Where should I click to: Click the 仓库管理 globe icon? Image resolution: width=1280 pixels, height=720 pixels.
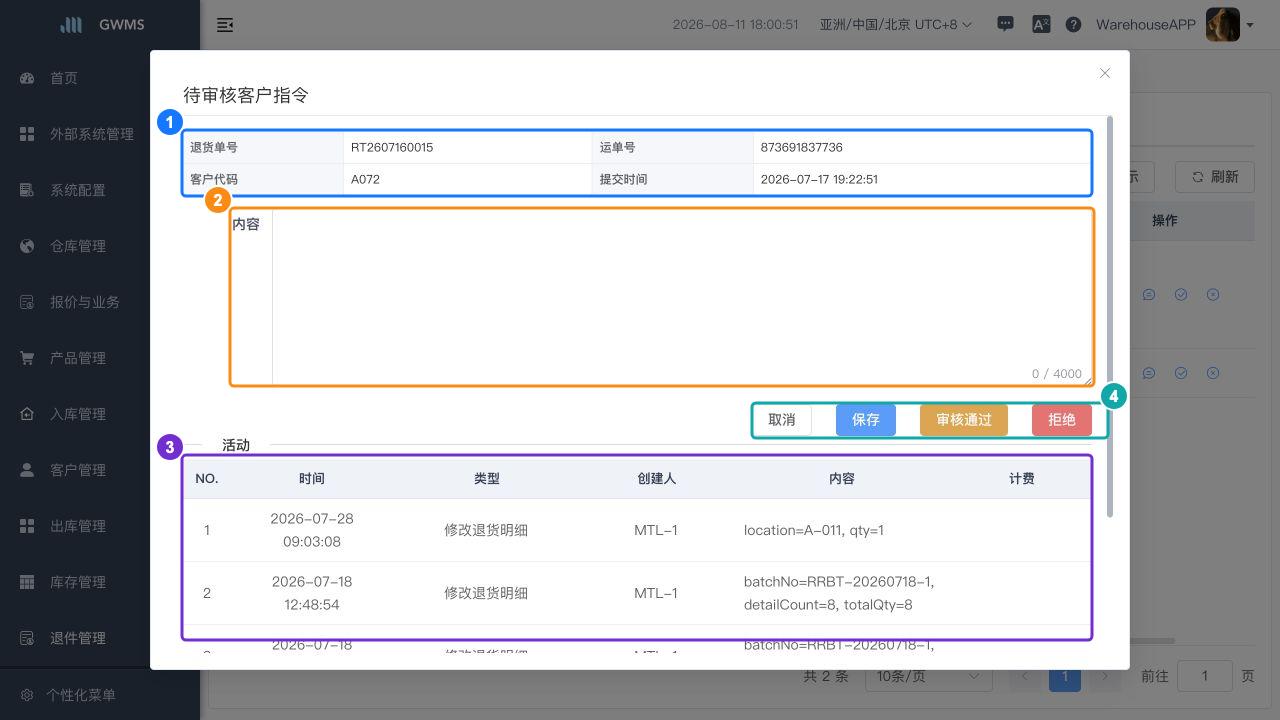point(28,246)
